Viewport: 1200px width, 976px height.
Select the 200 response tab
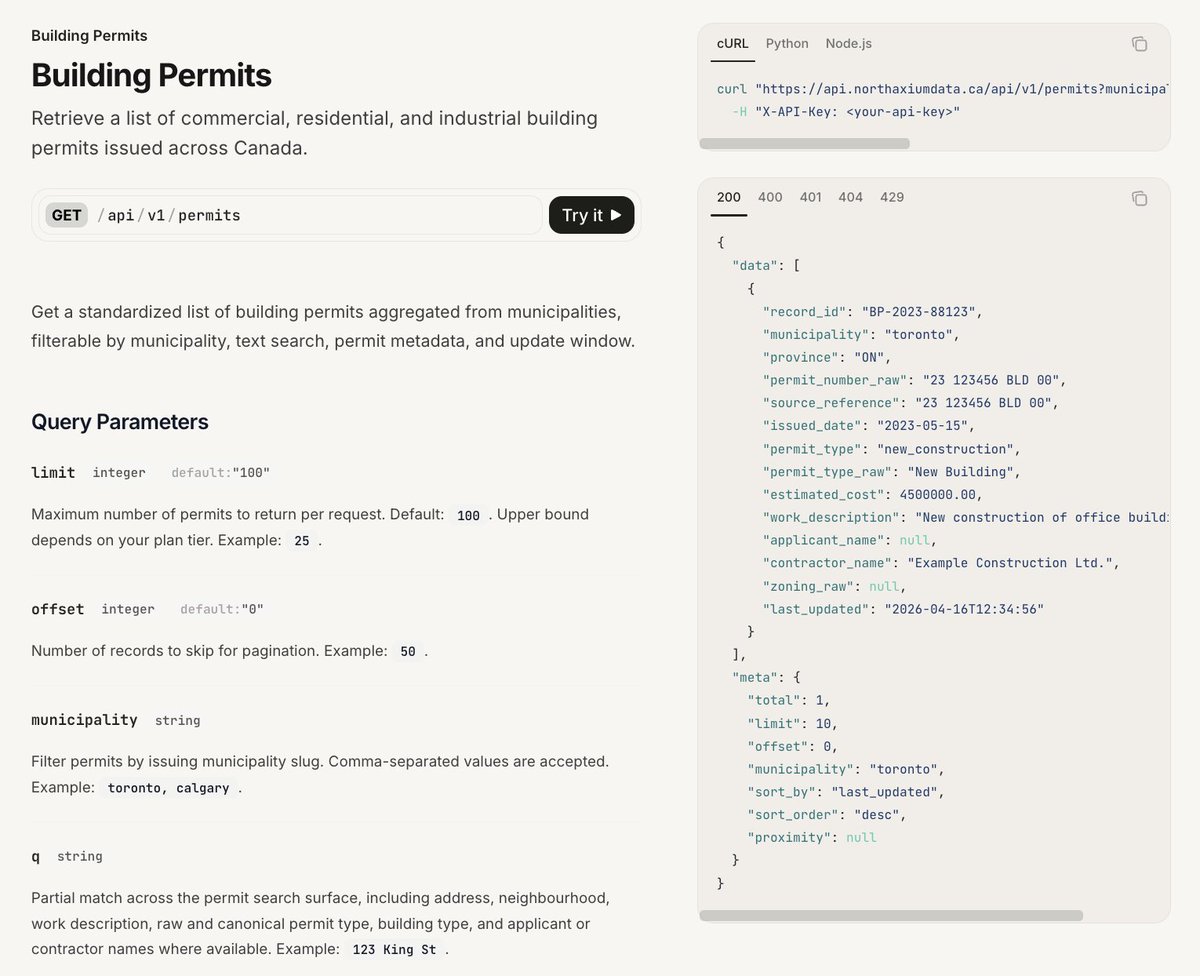pos(729,198)
